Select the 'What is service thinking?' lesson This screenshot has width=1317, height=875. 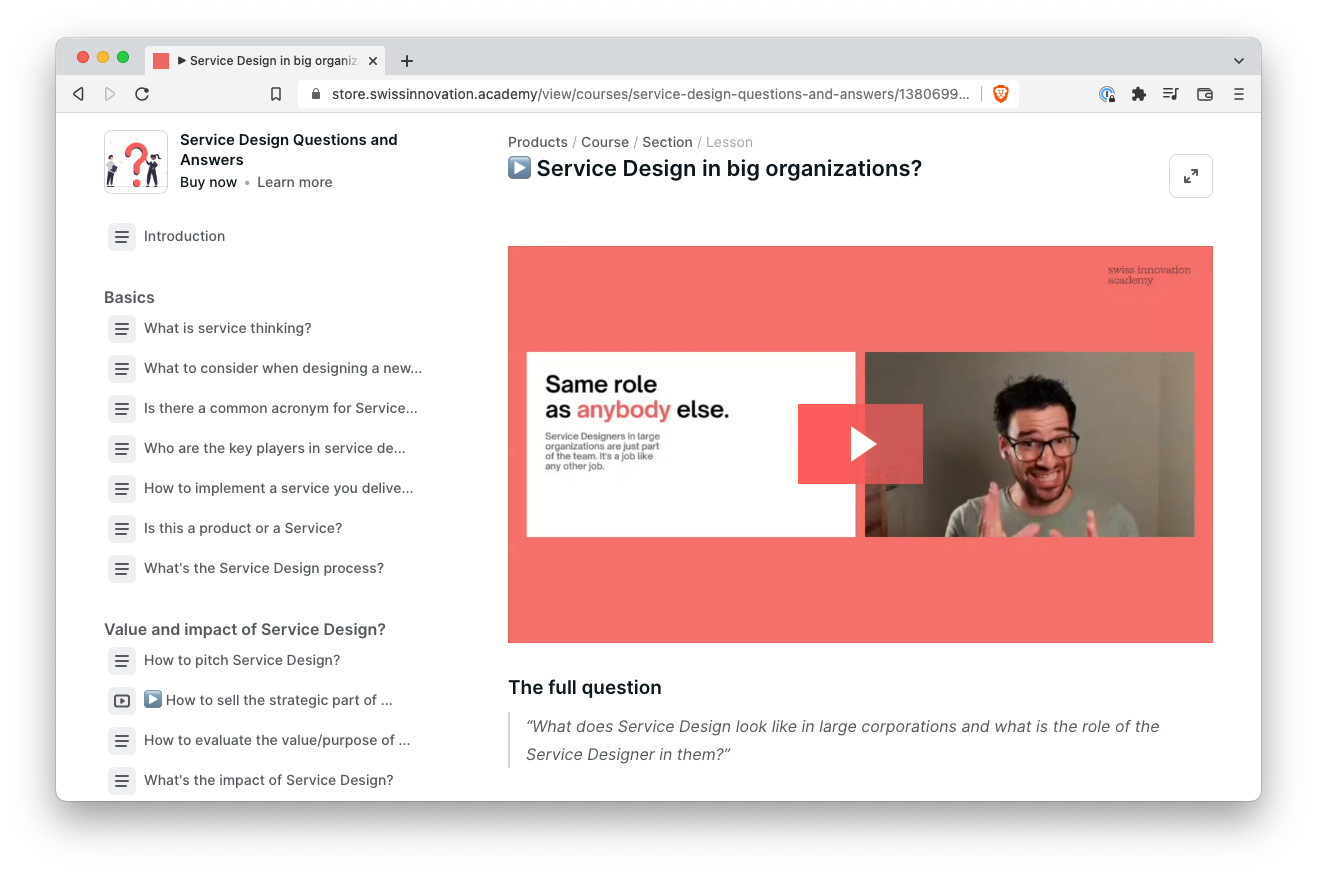pyautogui.click(x=227, y=328)
